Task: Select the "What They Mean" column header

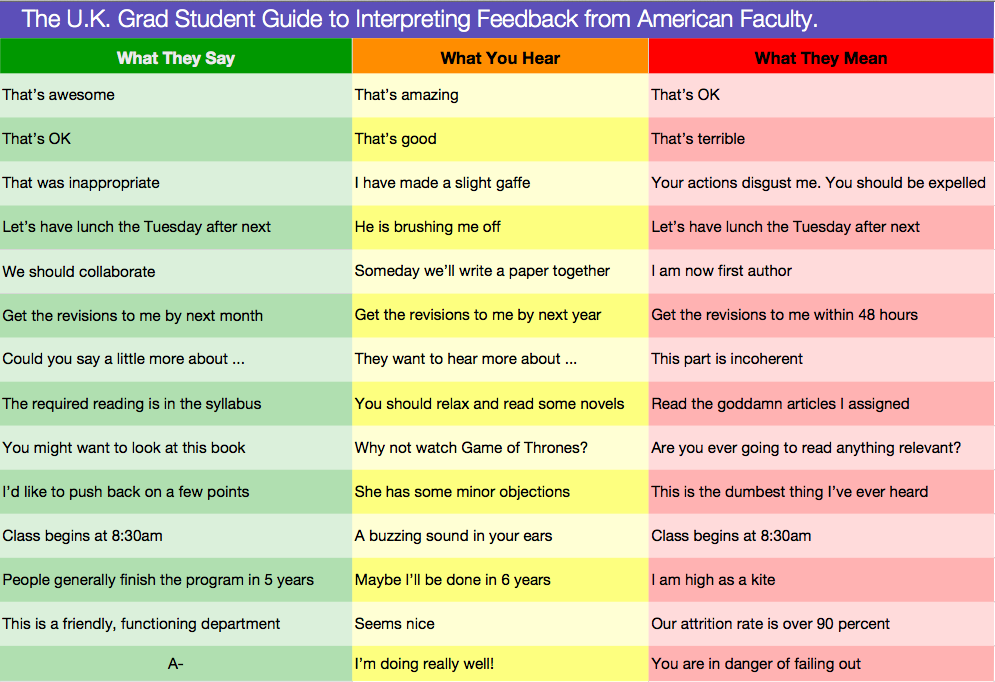Action: pos(821,58)
